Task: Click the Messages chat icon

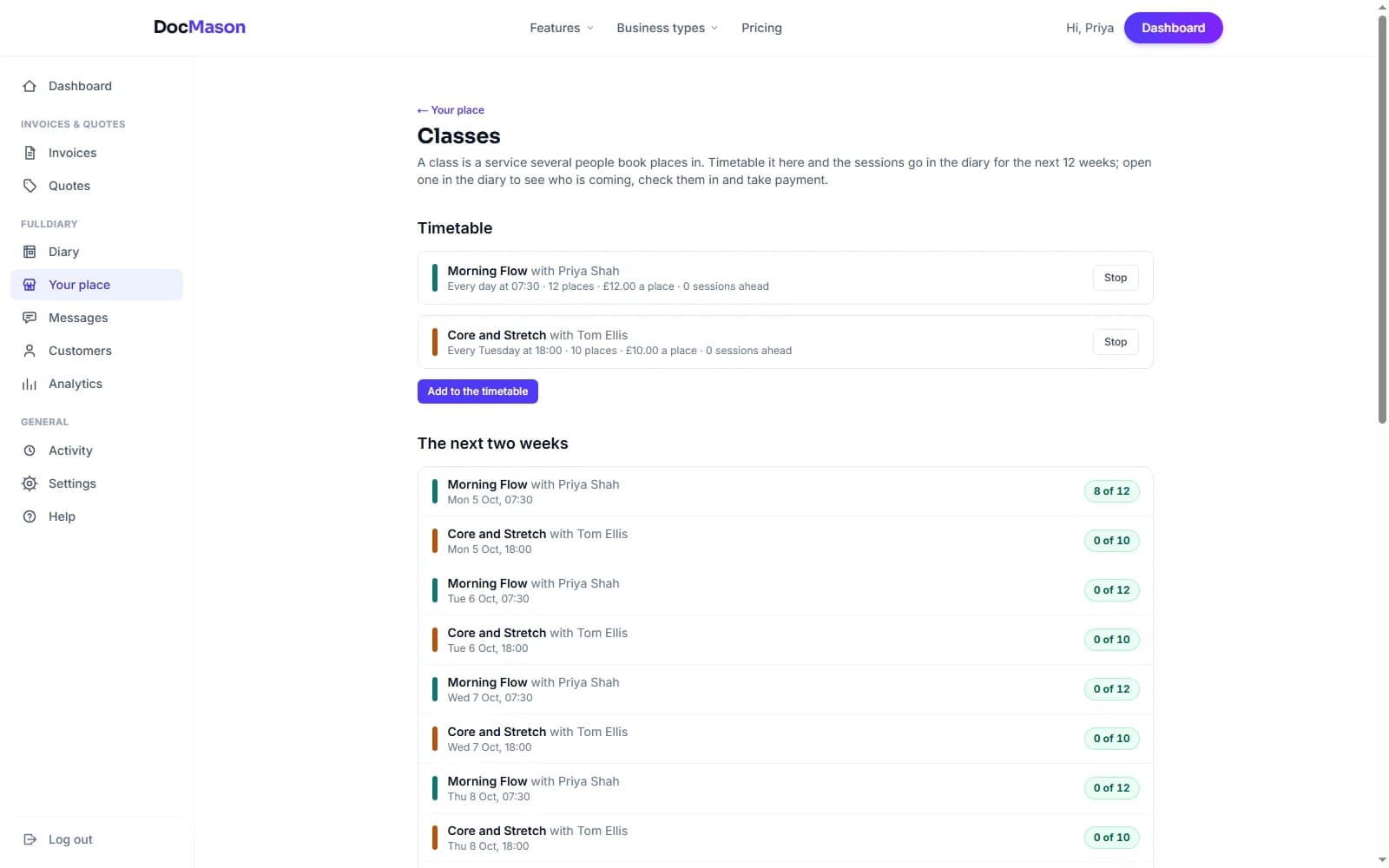Action: coord(30,318)
